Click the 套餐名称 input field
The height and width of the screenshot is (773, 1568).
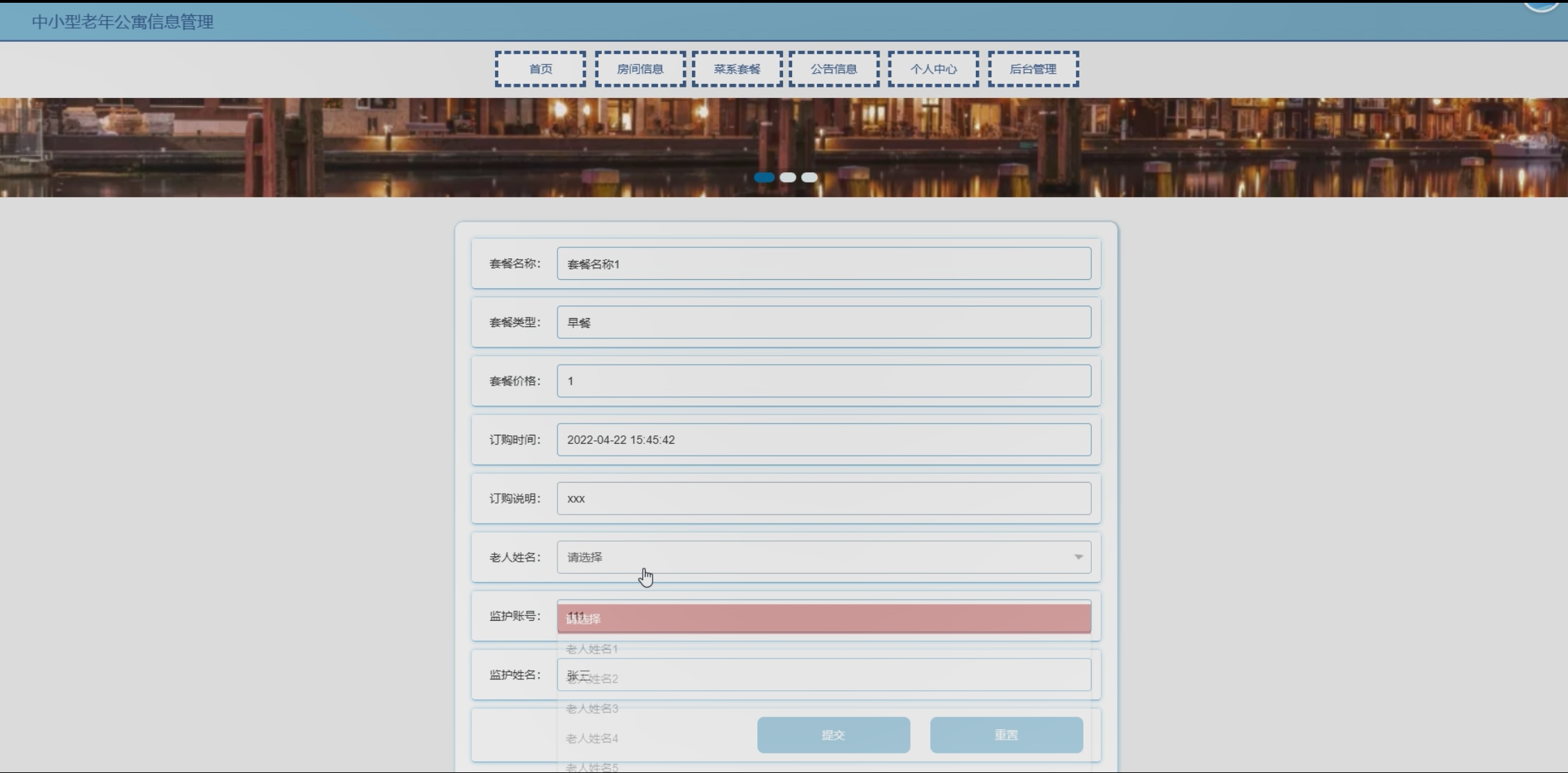823,264
